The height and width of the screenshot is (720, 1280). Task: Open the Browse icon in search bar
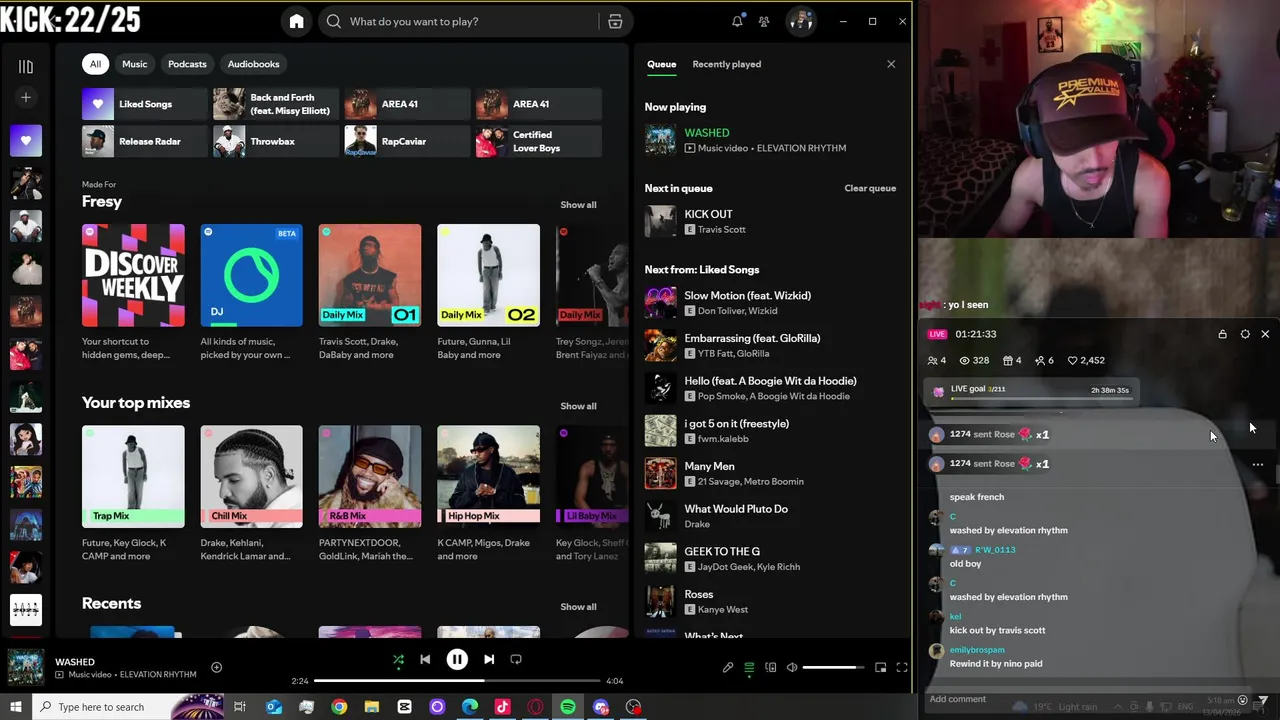615,21
